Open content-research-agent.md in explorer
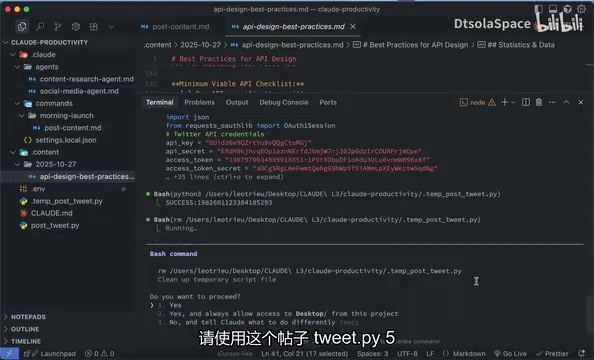Image resolution: width=594 pixels, height=360 pixels. (86, 79)
